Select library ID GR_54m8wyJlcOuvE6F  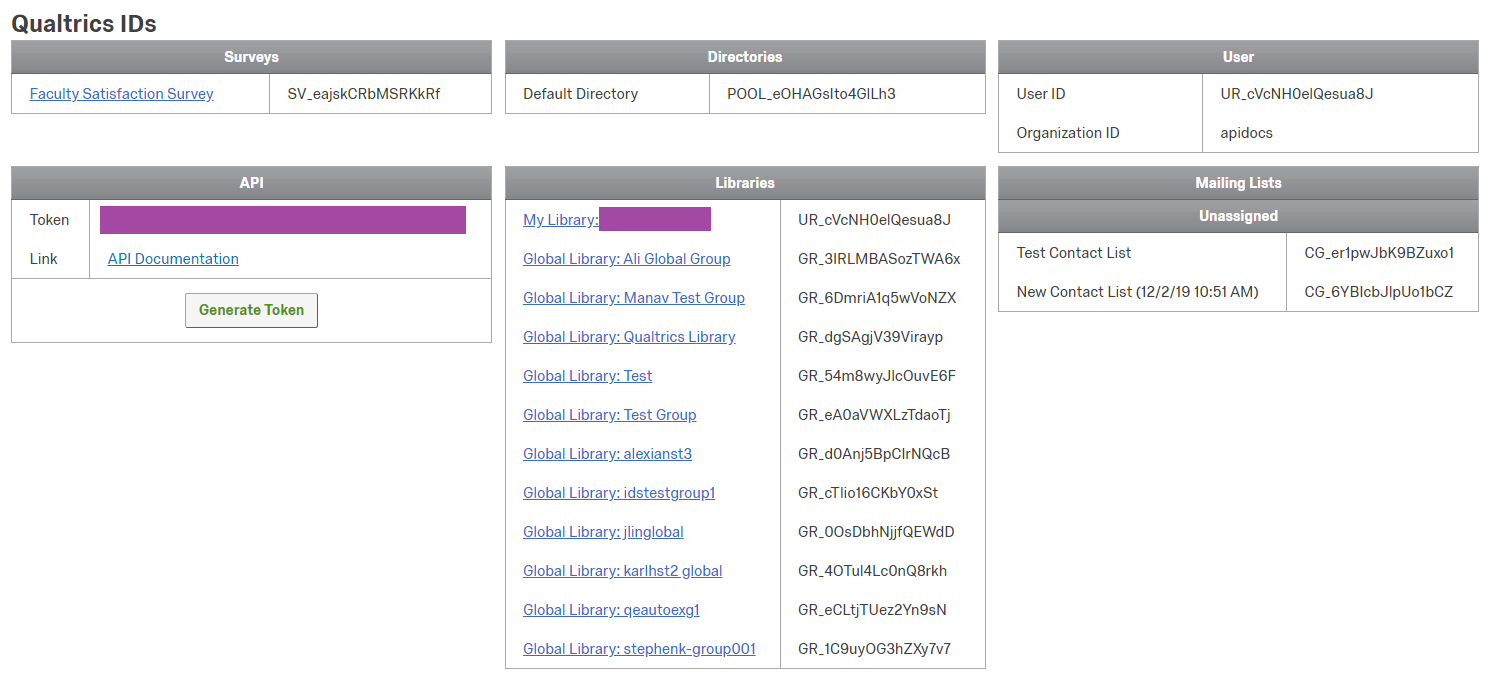[877, 376]
